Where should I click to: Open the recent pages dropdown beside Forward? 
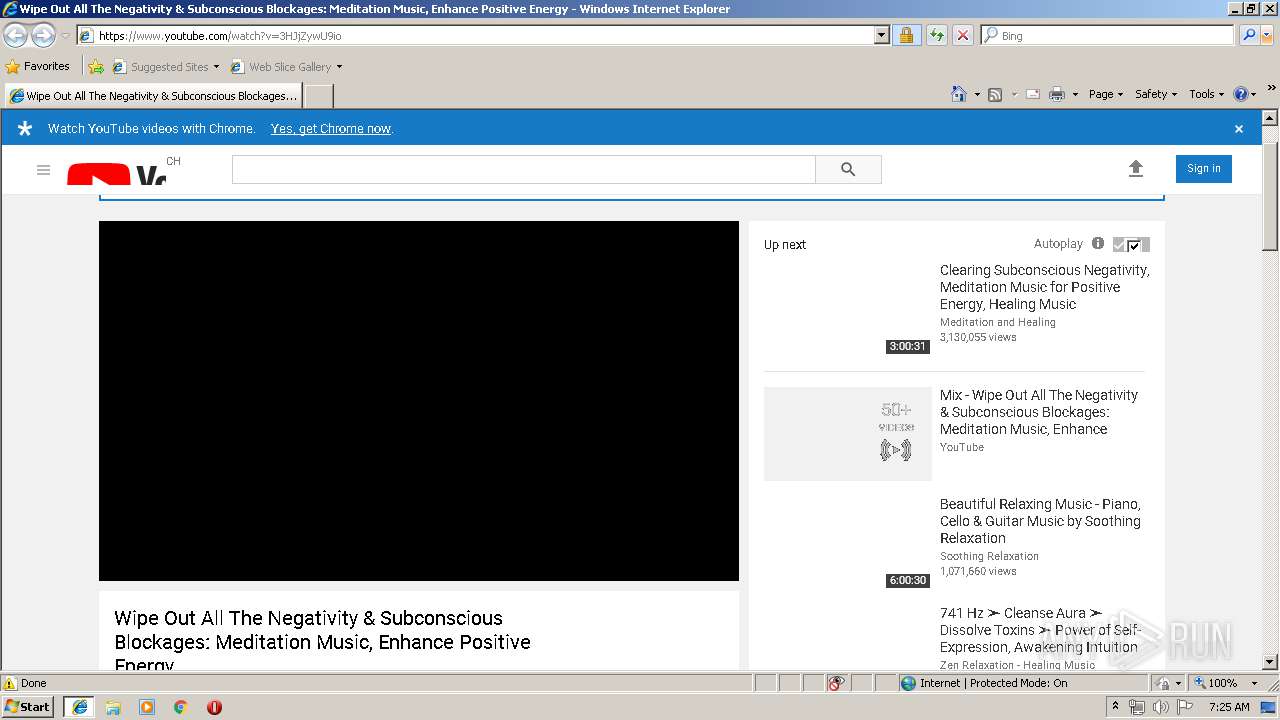click(x=65, y=36)
